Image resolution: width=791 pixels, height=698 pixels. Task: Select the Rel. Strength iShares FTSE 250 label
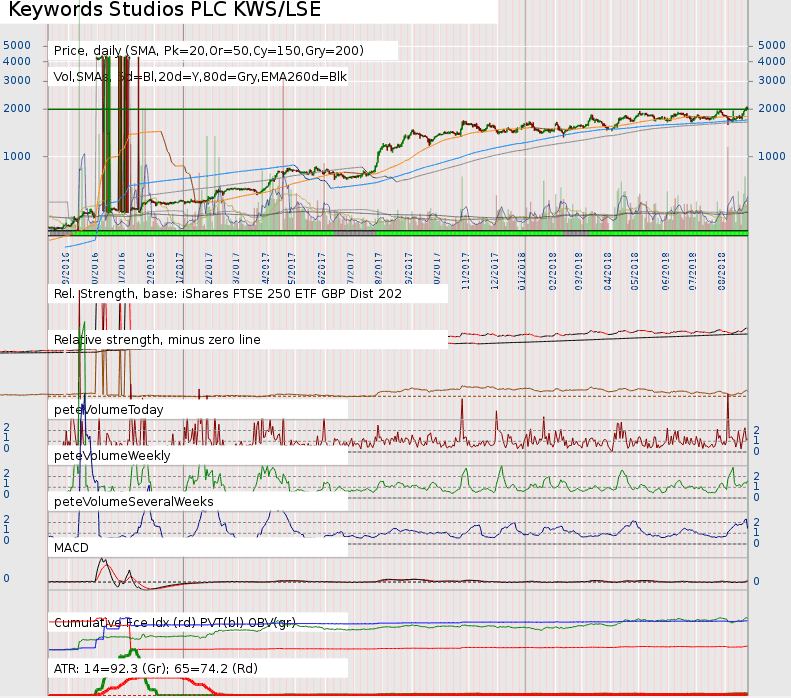click(x=228, y=294)
